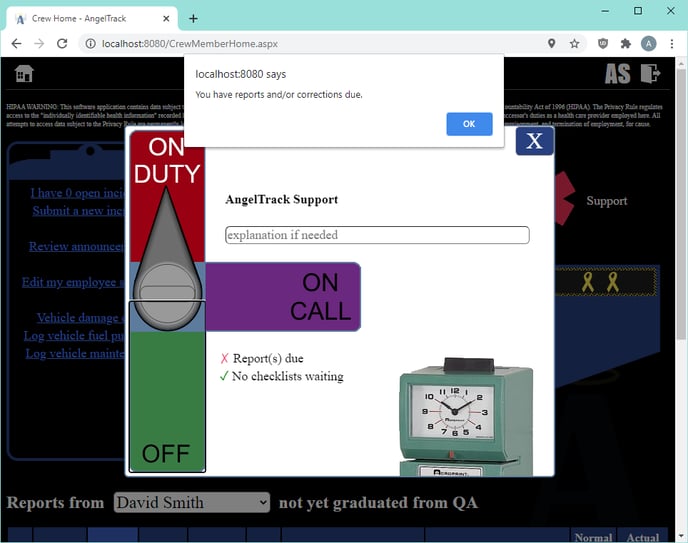Viewport: 688px width, 543px height.
Task: Open the Chrome extensions puzzle icon
Action: pos(626,43)
